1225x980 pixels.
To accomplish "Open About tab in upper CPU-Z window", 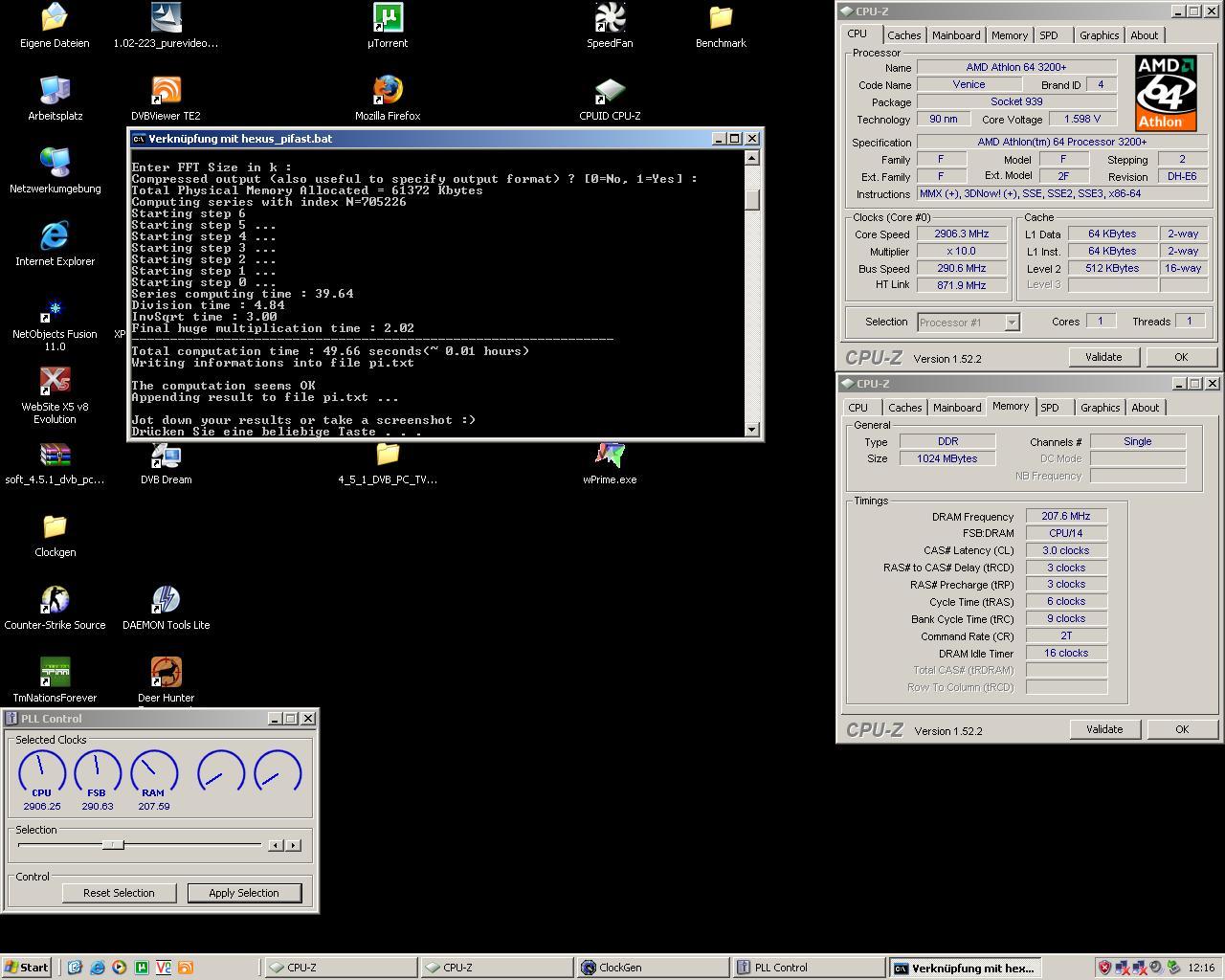I will [x=1144, y=35].
